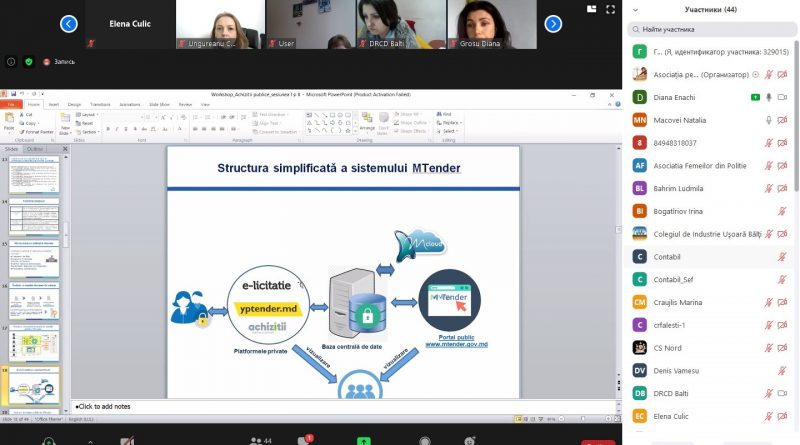Switch to the Slide Show ribbon tab

(159, 105)
